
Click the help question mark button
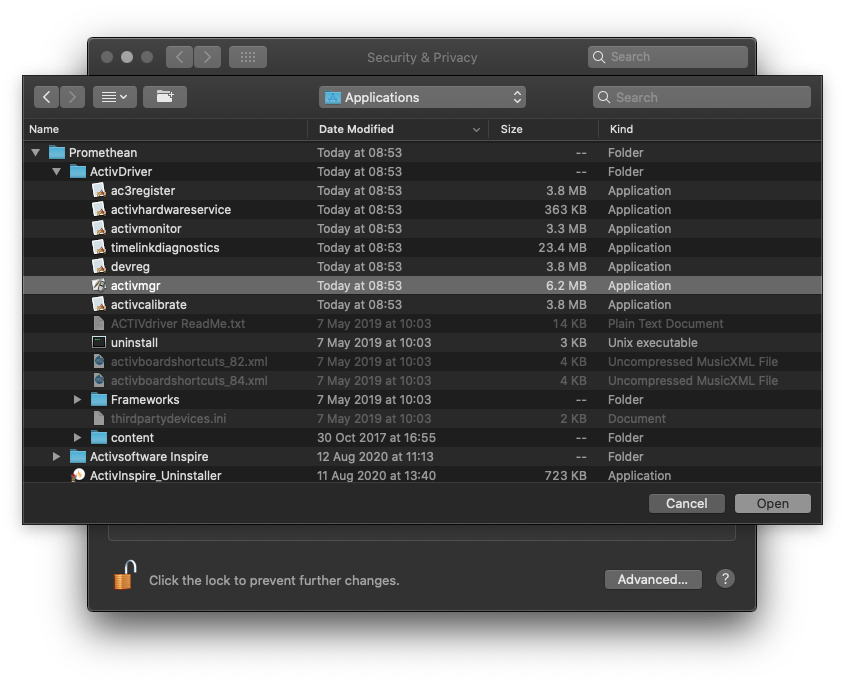tap(726, 579)
